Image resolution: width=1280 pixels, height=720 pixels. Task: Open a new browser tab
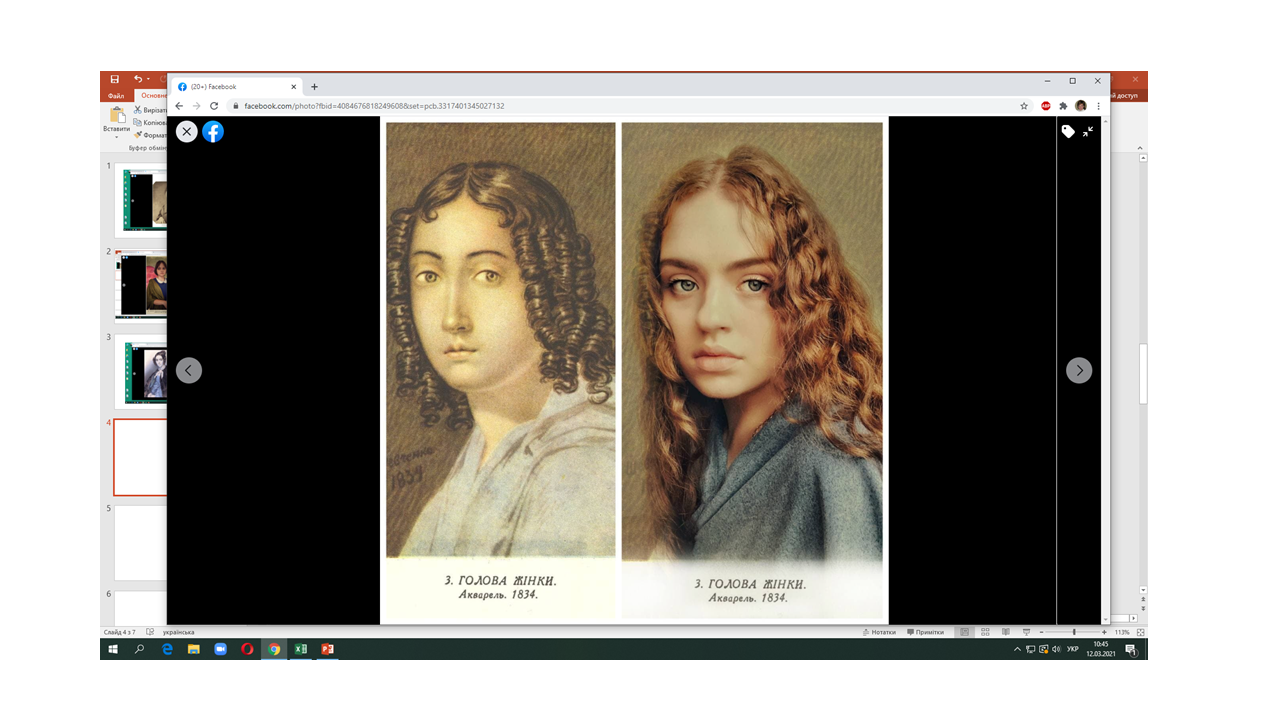(314, 87)
